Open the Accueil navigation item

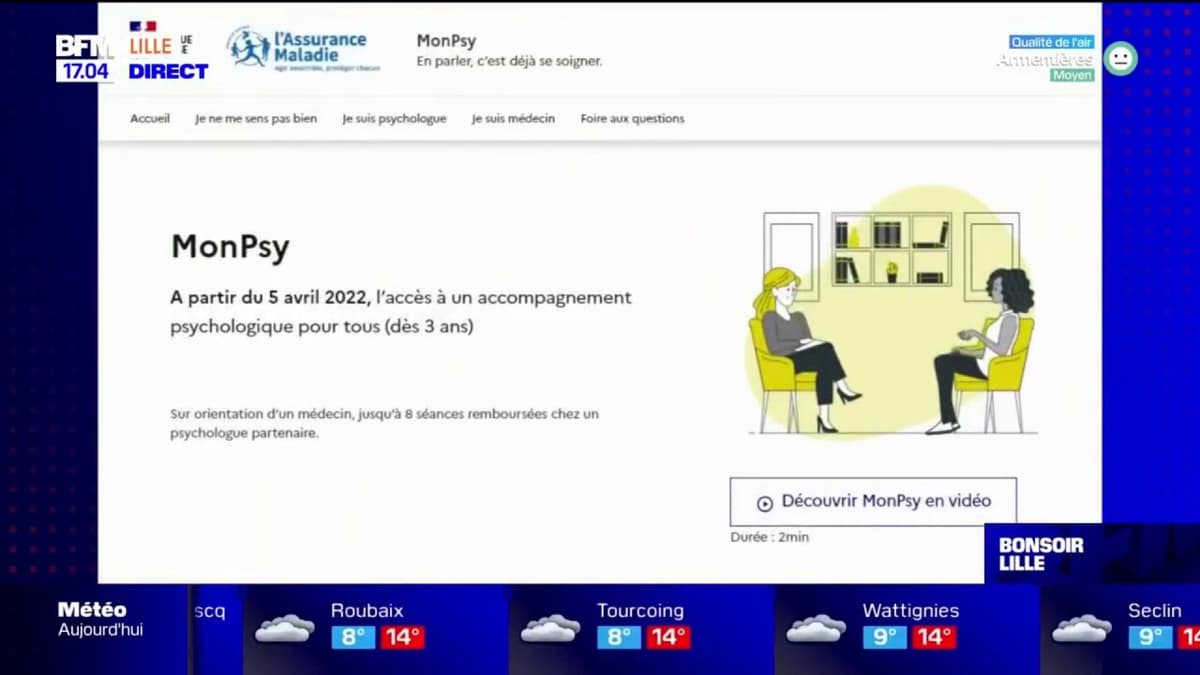tap(149, 118)
